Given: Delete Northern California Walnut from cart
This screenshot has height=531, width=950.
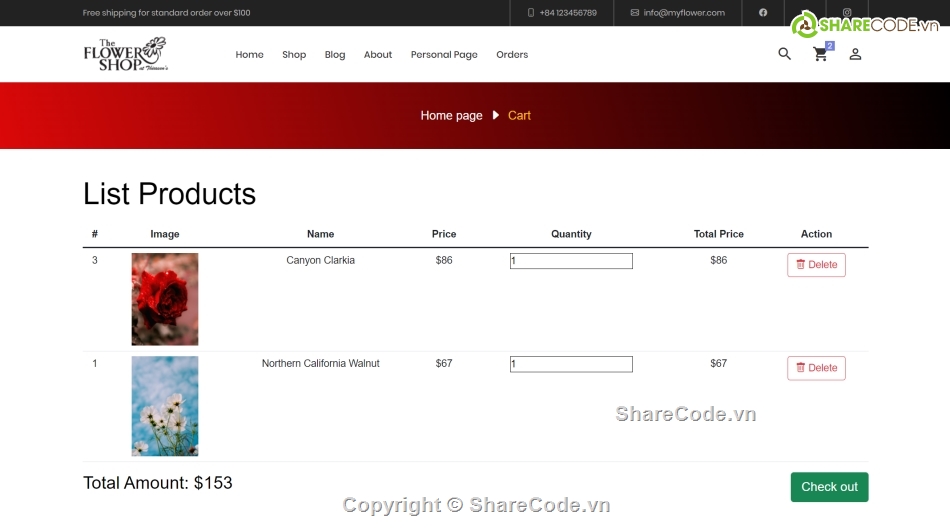Looking at the screenshot, I should pos(816,368).
